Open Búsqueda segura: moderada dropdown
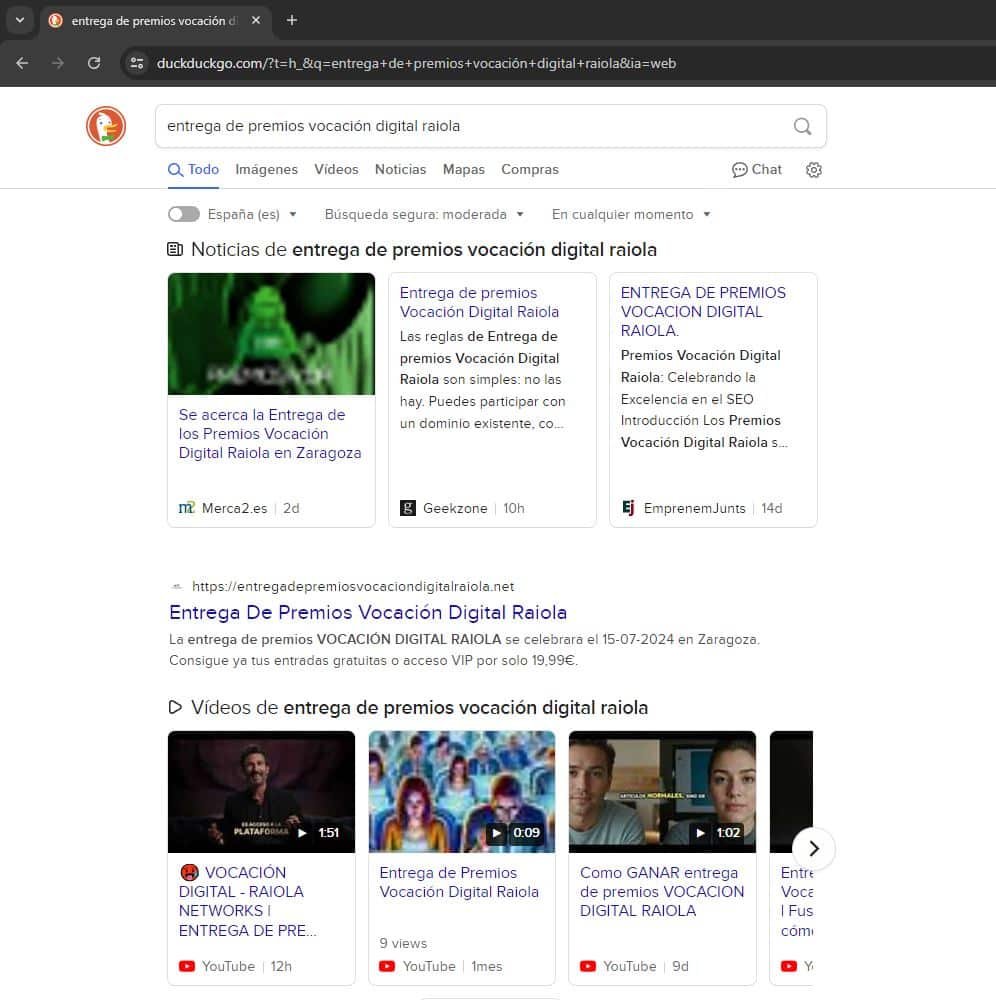The width and height of the screenshot is (996, 1000). (x=424, y=214)
